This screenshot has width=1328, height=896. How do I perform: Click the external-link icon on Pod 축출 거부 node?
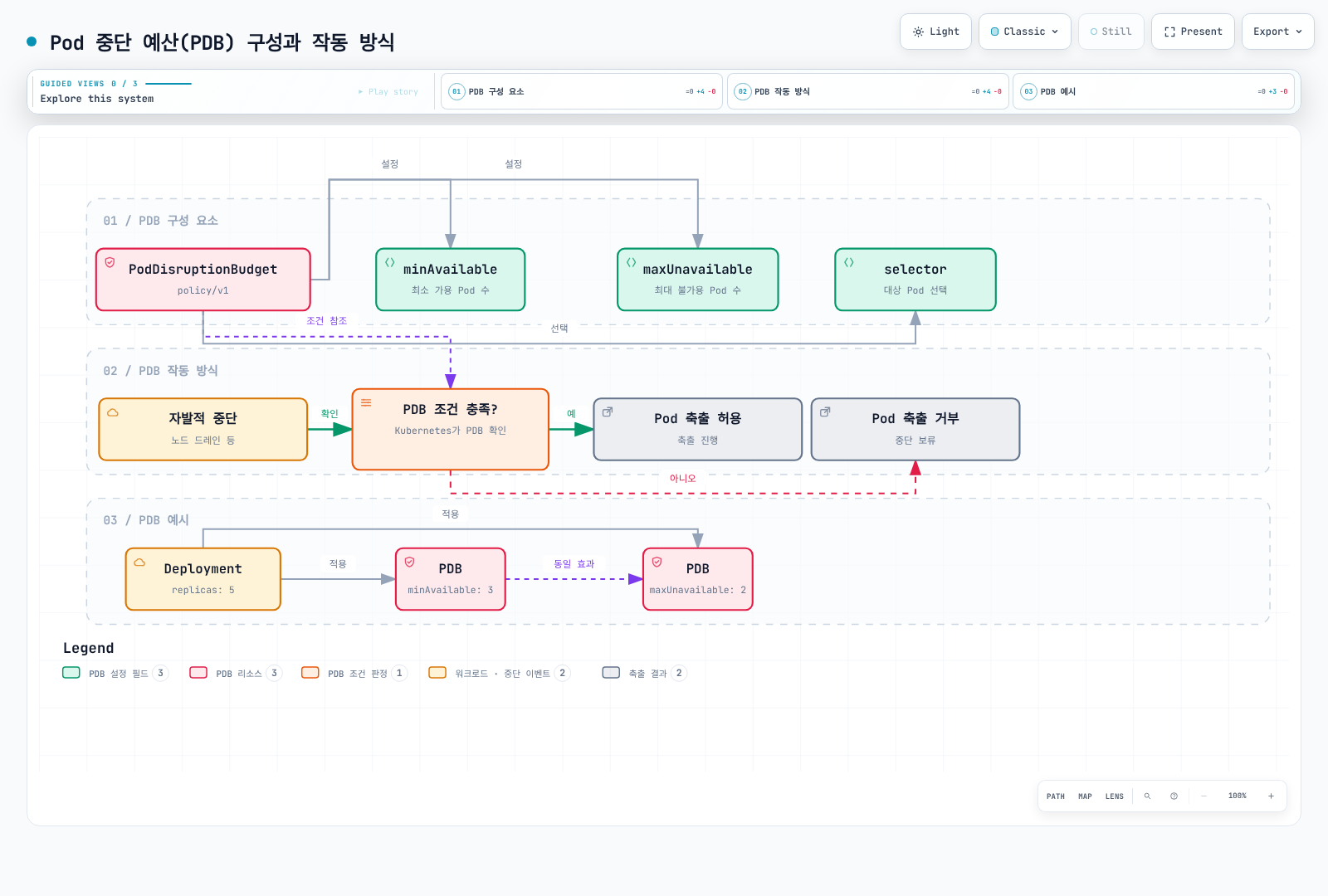[825, 411]
